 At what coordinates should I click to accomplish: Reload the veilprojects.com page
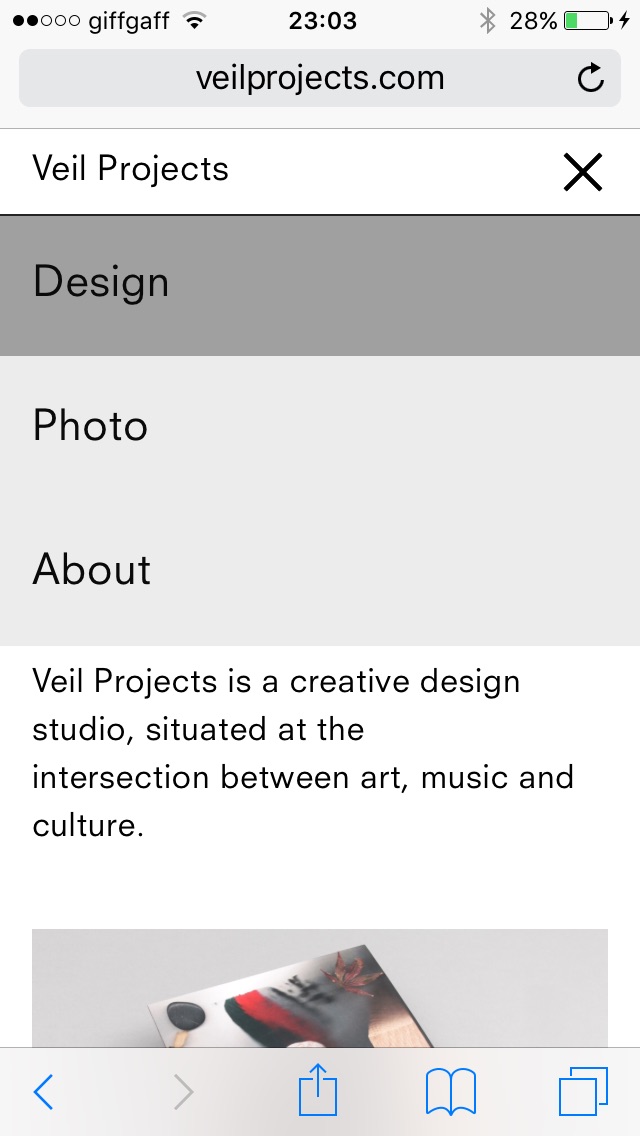tap(591, 79)
